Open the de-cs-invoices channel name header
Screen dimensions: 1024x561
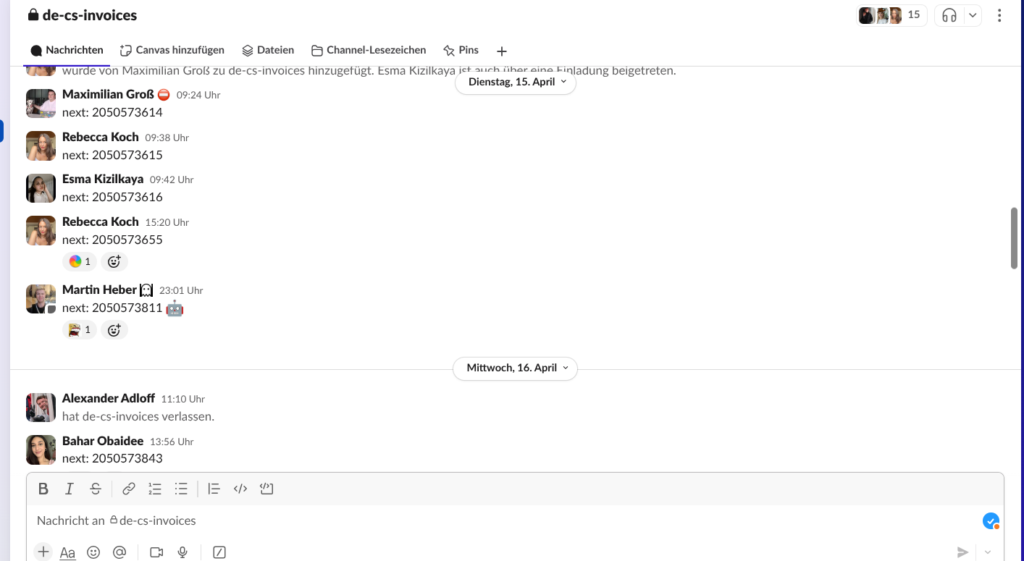coord(82,15)
